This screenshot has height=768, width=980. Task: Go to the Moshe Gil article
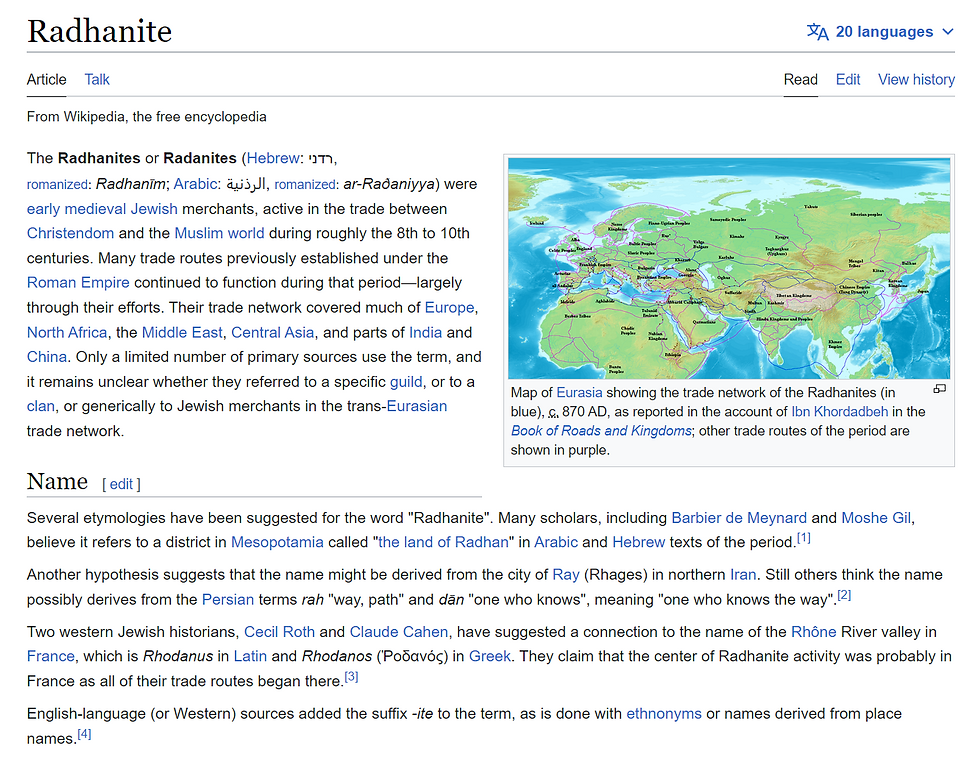(876, 518)
